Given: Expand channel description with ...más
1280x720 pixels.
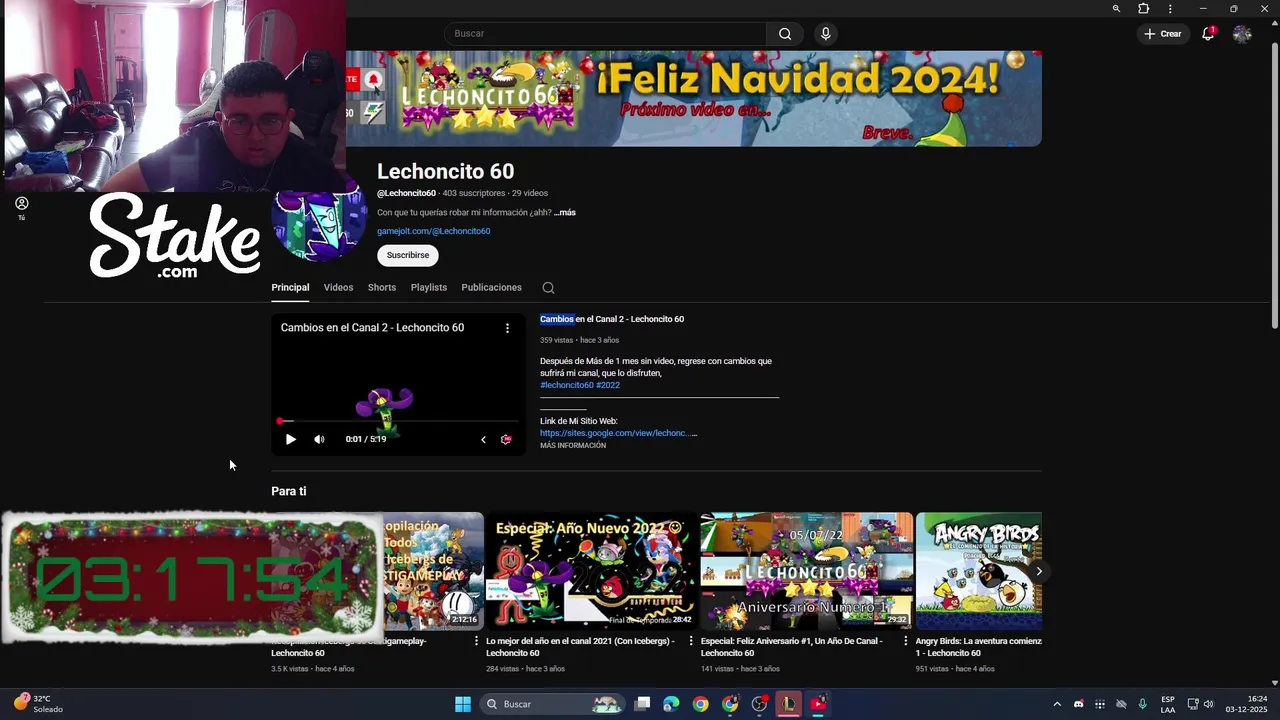Looking at the screenshot, I should (565, 212).
